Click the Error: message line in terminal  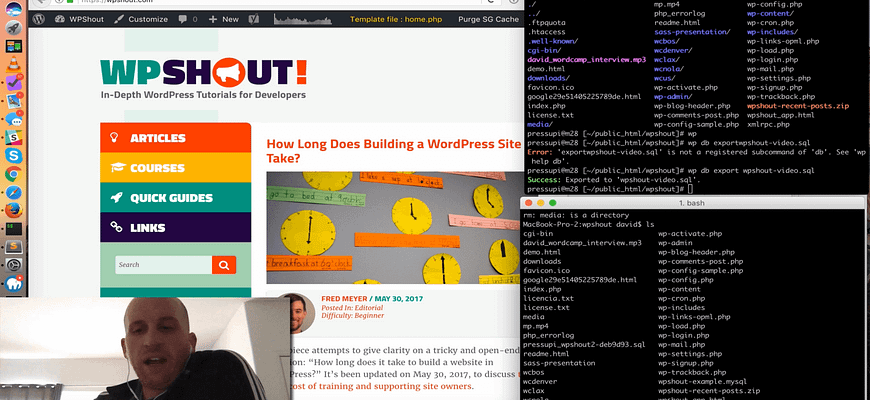point(696,157)
